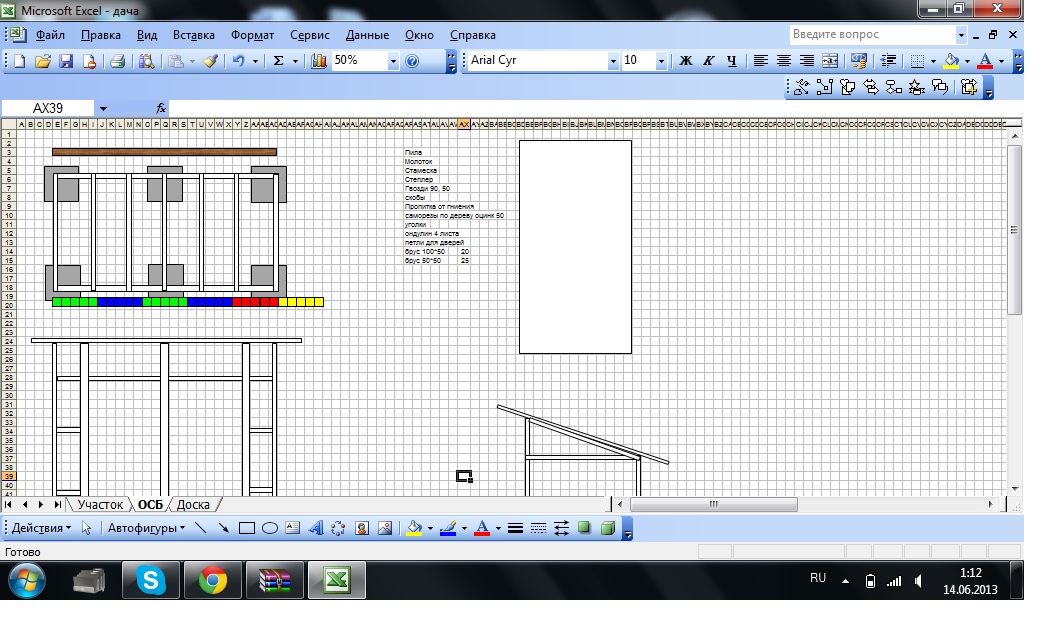This screenshot has height=624, width=1048.
Task: Save the workbook with floppy disk icon
Action: (x=66, y=61)
